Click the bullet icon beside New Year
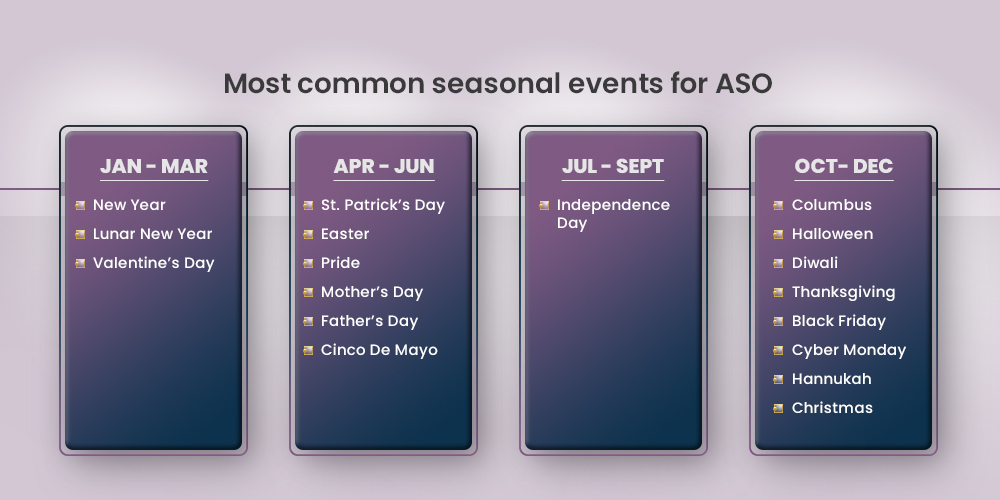 [x=79, y=205]
